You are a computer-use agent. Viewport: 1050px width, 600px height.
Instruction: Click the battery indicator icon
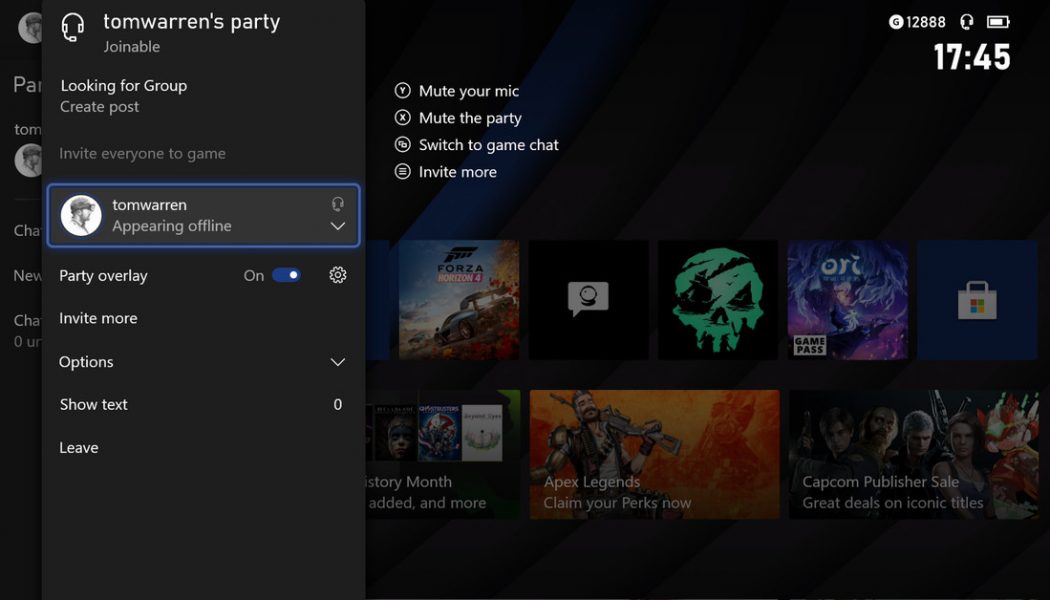point(999,20)
